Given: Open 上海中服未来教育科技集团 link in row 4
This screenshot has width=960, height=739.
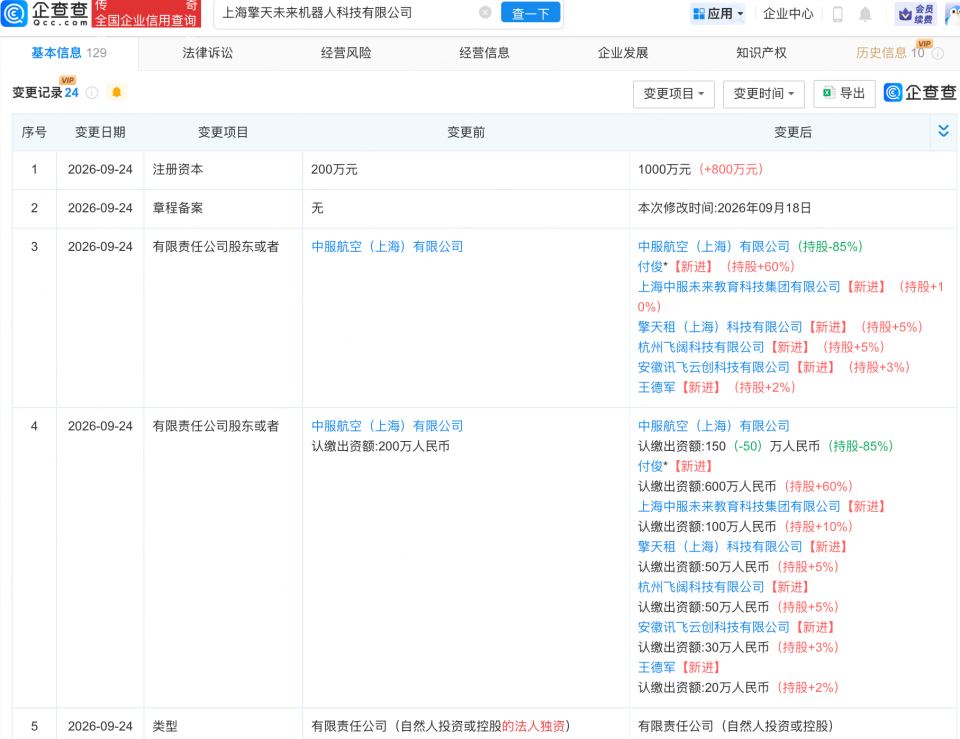Looking at the screenshot, I should (739, 507).
